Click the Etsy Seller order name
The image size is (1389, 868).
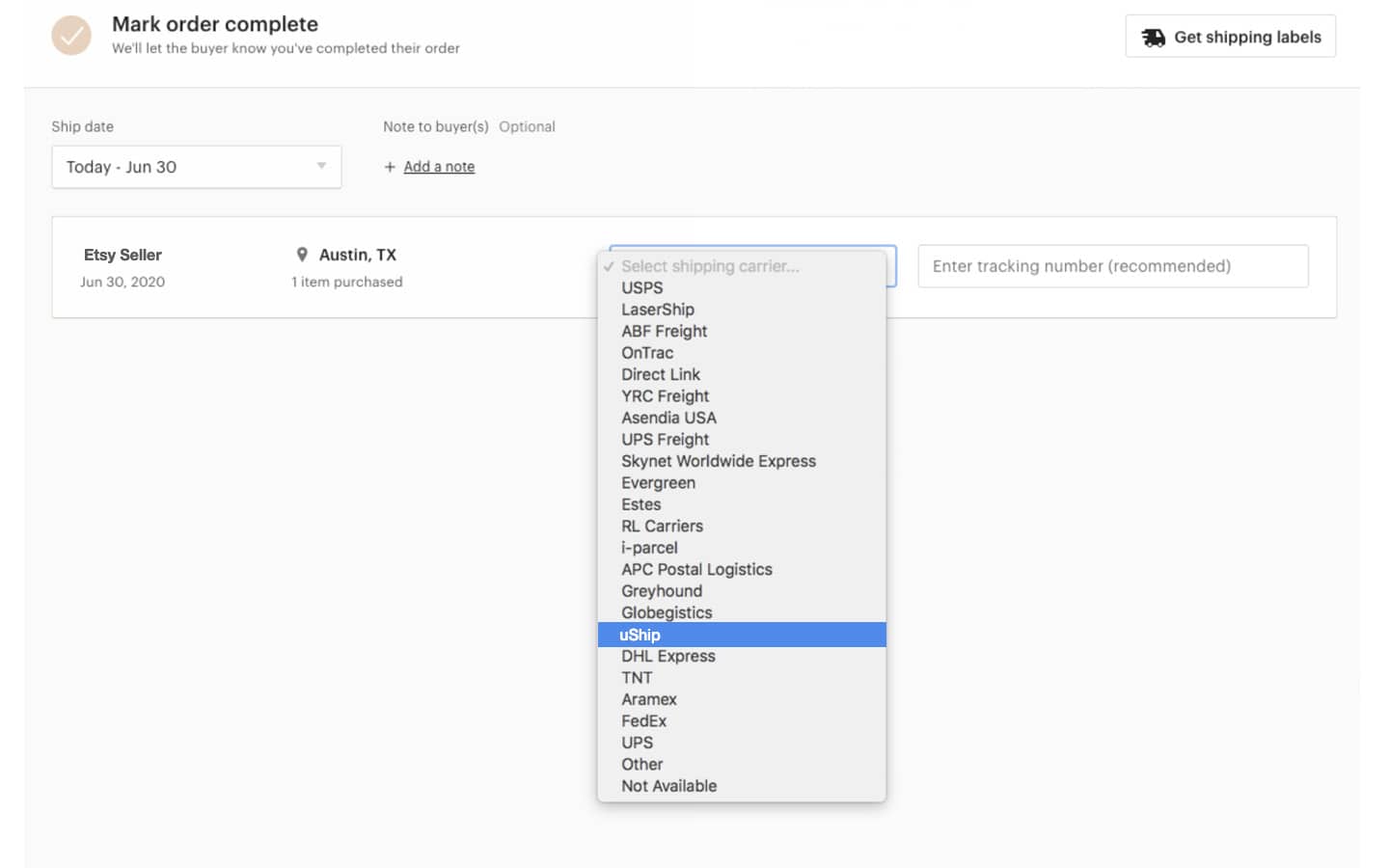pos(122,254)
